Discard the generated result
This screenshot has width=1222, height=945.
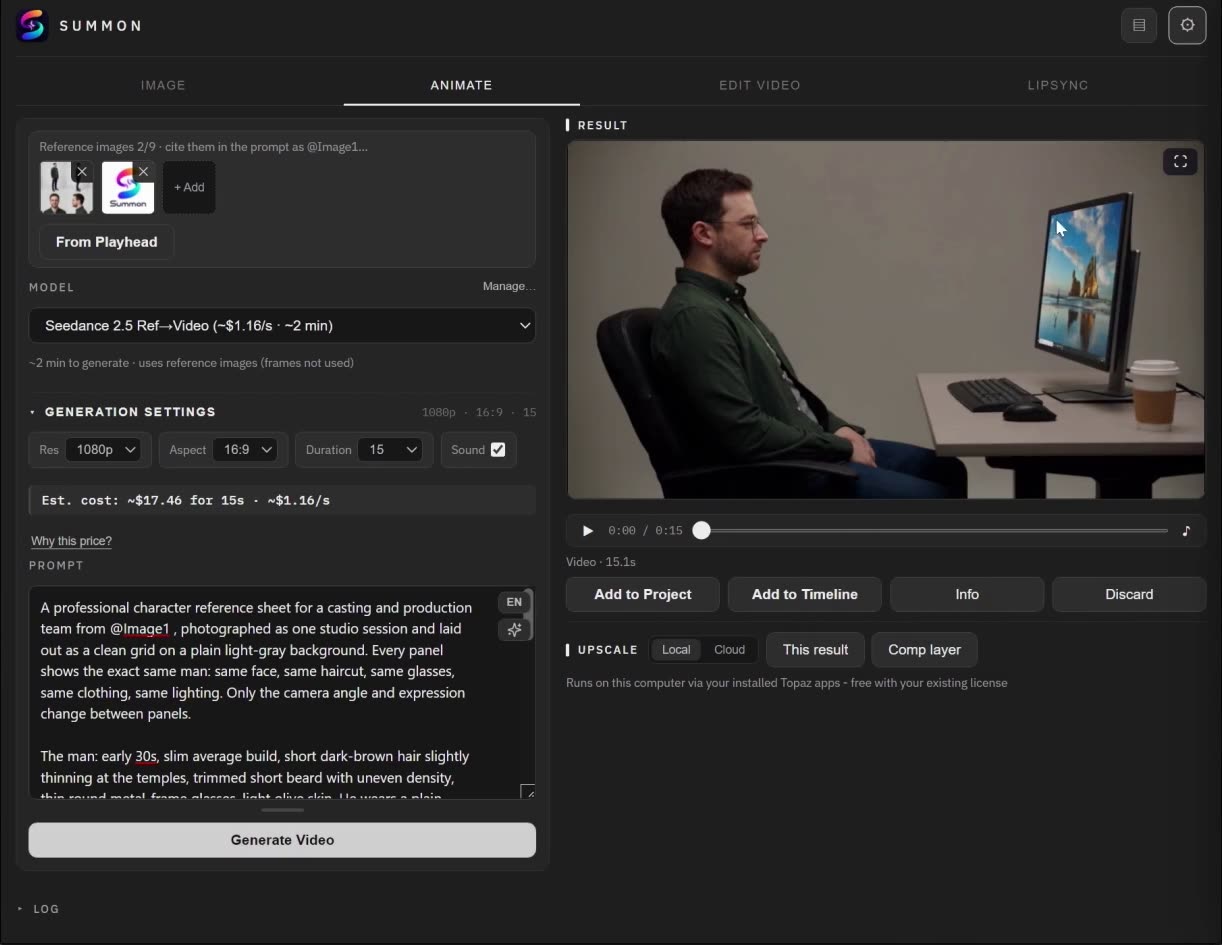point(1129,594)
